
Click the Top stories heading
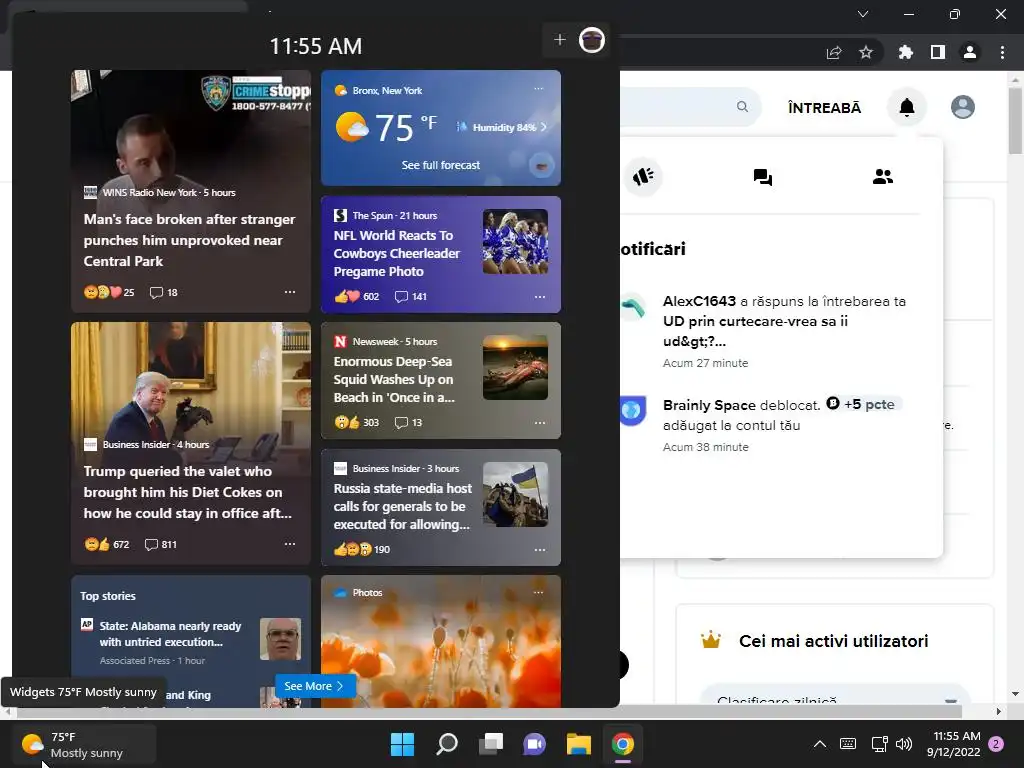pyautogui.click(x=108, y=596)
